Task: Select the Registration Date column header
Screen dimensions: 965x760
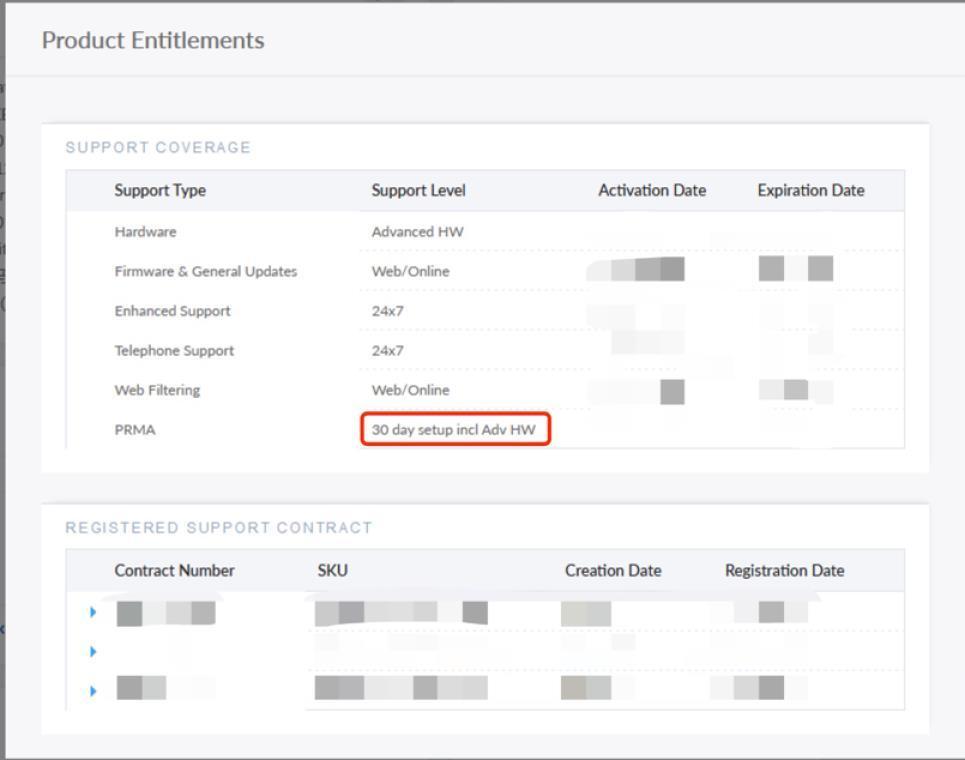Action: coord(784,570)
